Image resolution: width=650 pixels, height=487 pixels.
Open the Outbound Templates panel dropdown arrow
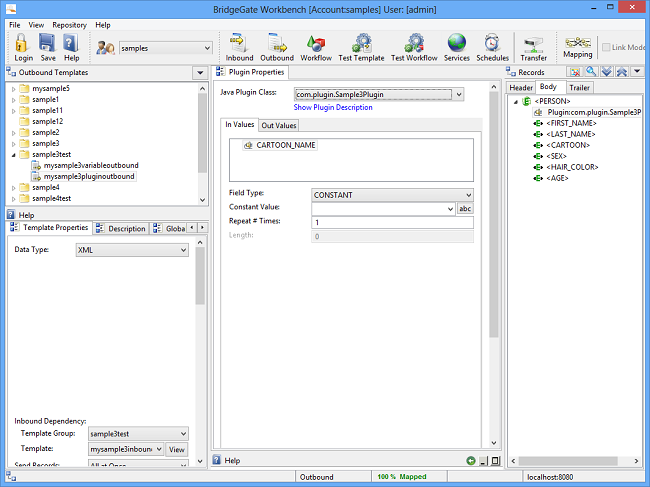pos(200,73)
